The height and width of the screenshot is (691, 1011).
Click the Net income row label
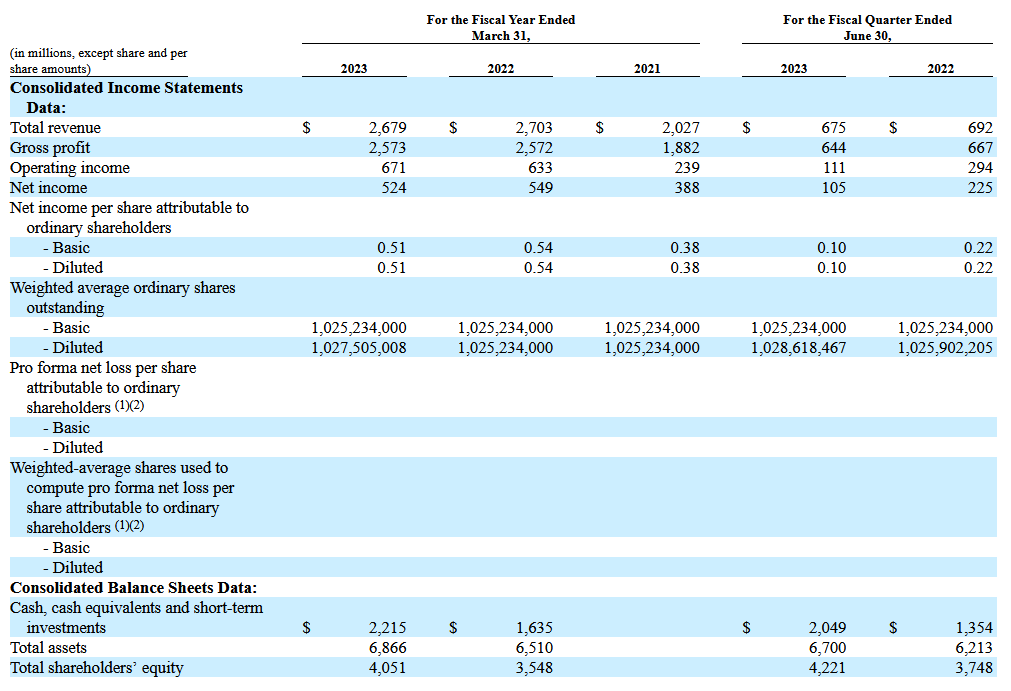click(48, 188)
